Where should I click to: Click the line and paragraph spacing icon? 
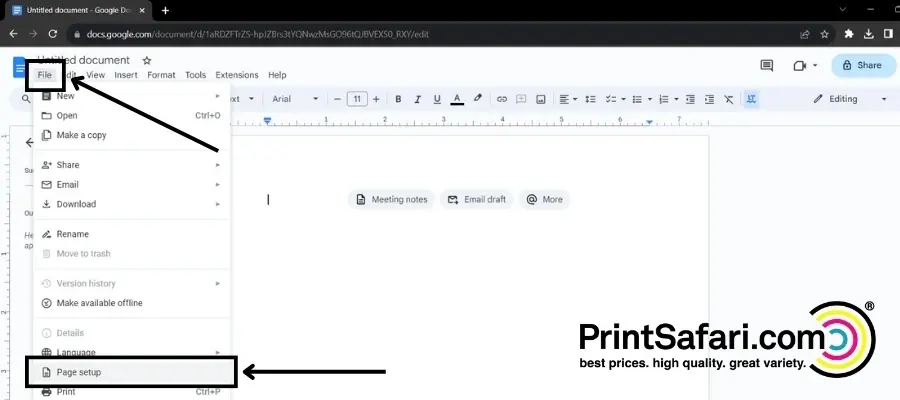pyautogui.click(x=590, y=99)
